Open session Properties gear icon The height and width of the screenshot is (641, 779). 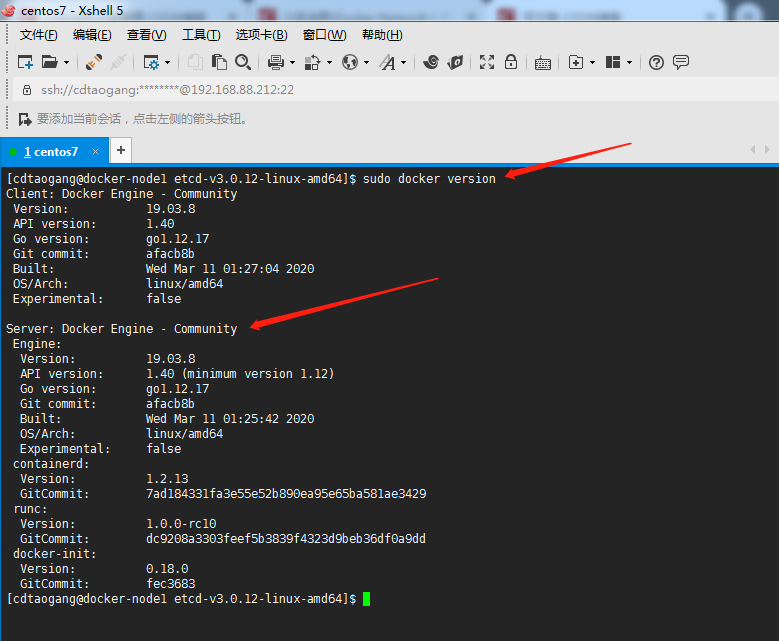point(151,62)
